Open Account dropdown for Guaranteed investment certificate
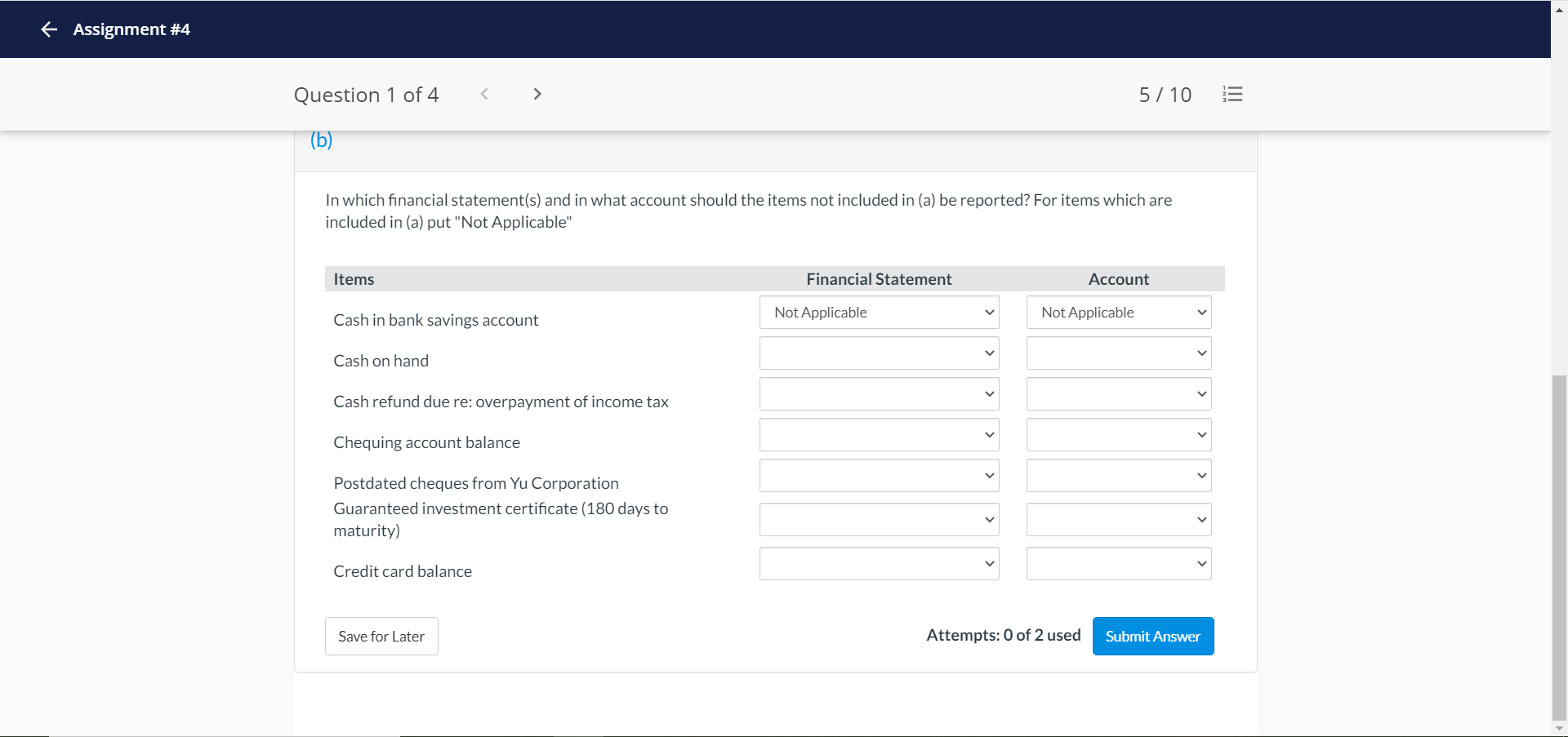 [x=1119, y=520]
